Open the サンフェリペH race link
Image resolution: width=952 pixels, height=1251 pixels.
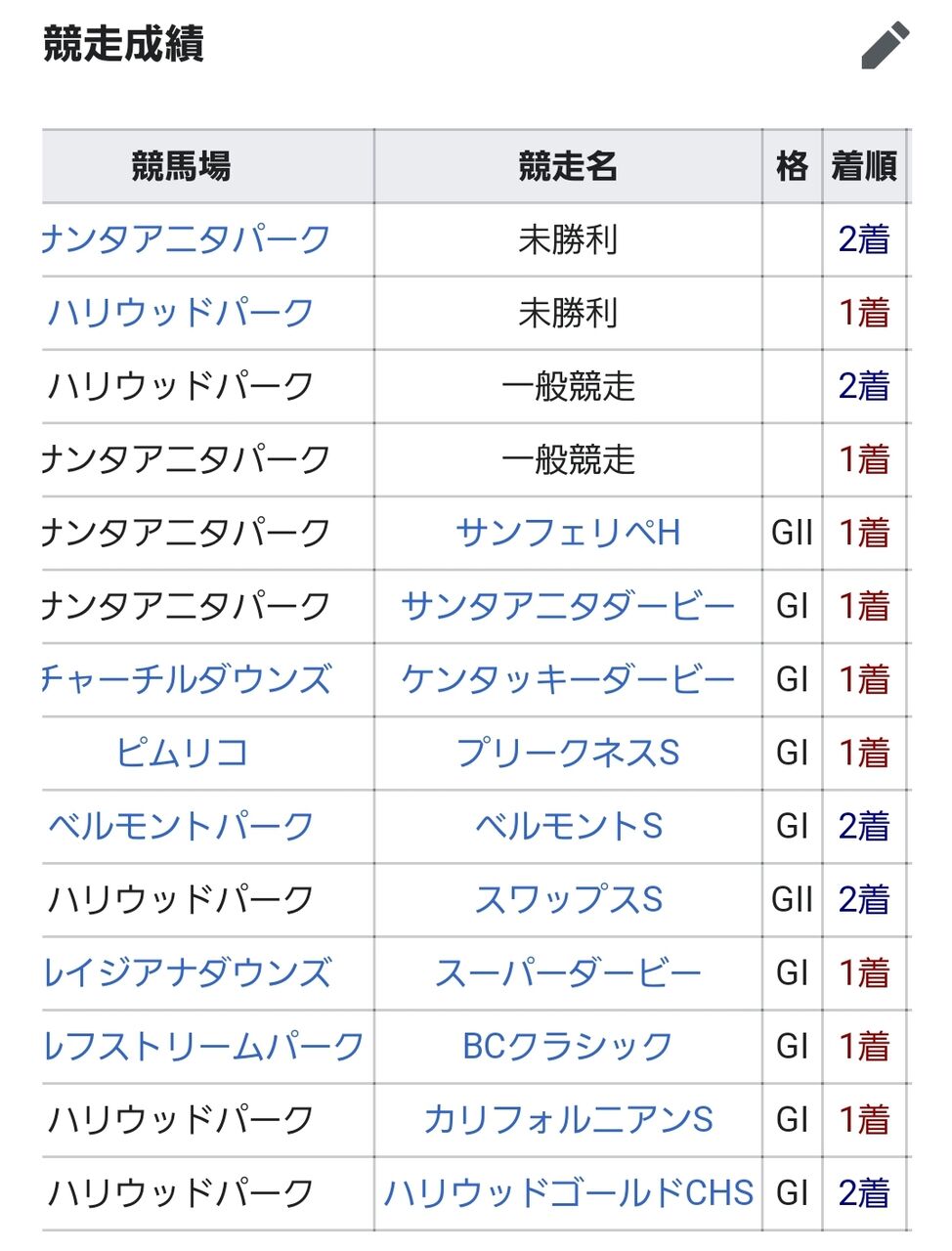click(x=568, y=533)
